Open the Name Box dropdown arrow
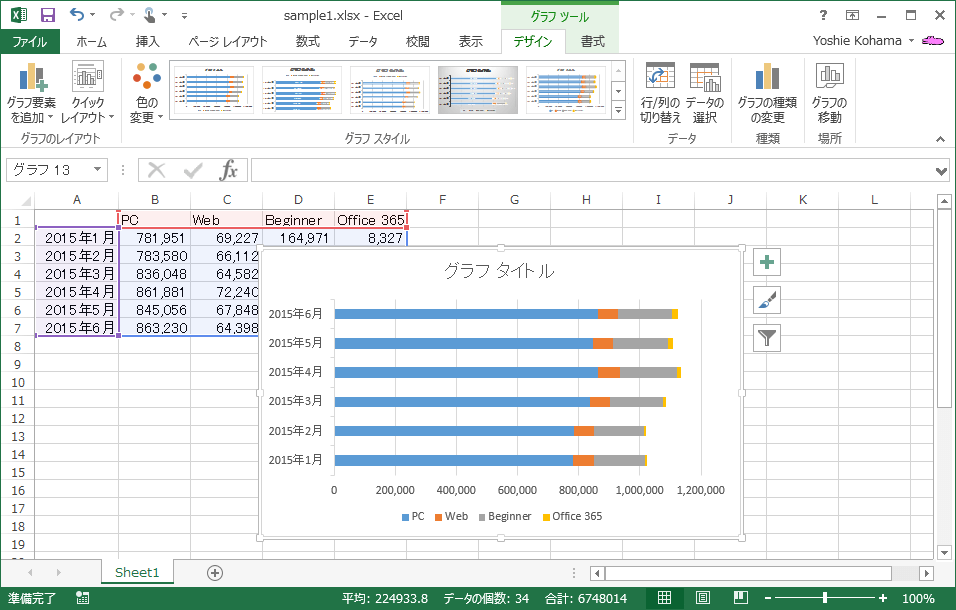Screen dimensions: 956x610 coord(97,169)
